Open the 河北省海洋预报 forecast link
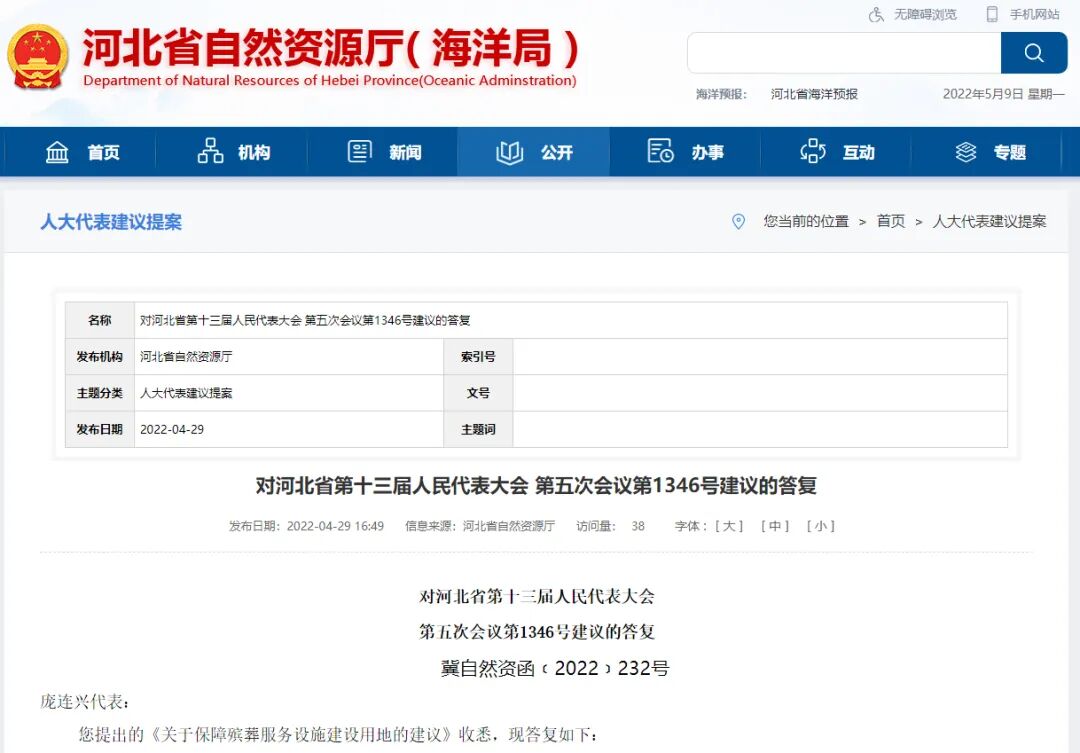1080x753 pixels. [813, 93]
